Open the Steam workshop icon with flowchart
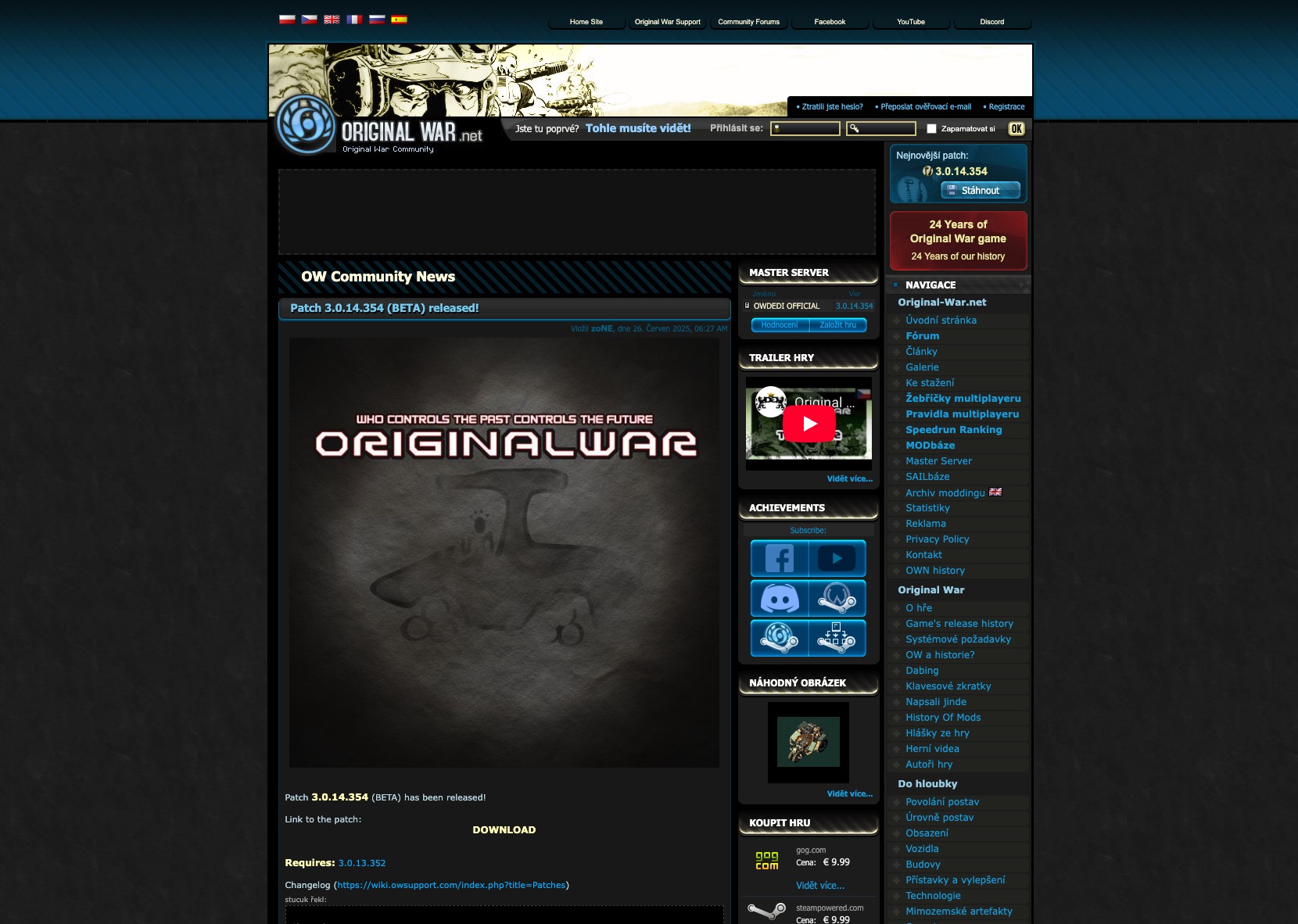 coord(837,638)
